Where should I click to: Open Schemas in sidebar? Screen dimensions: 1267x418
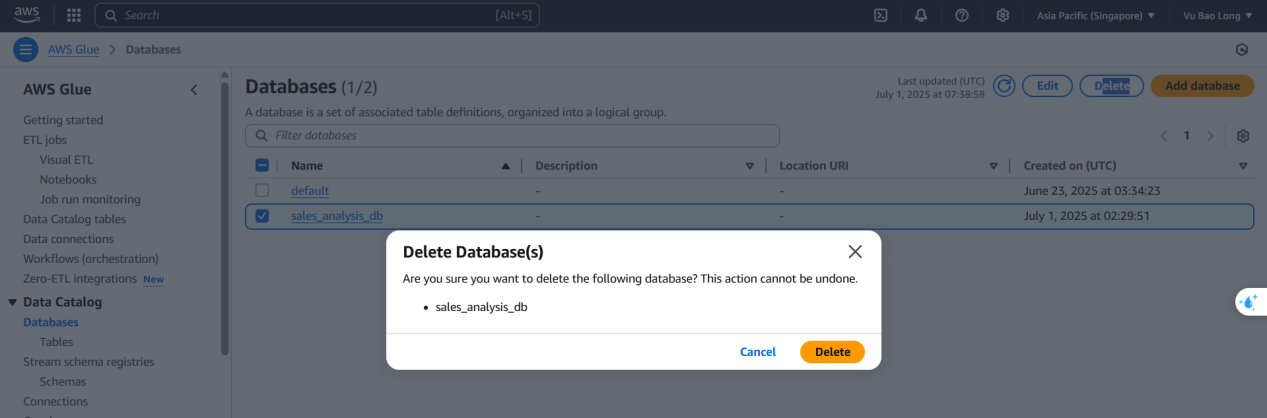pos(62,382)
